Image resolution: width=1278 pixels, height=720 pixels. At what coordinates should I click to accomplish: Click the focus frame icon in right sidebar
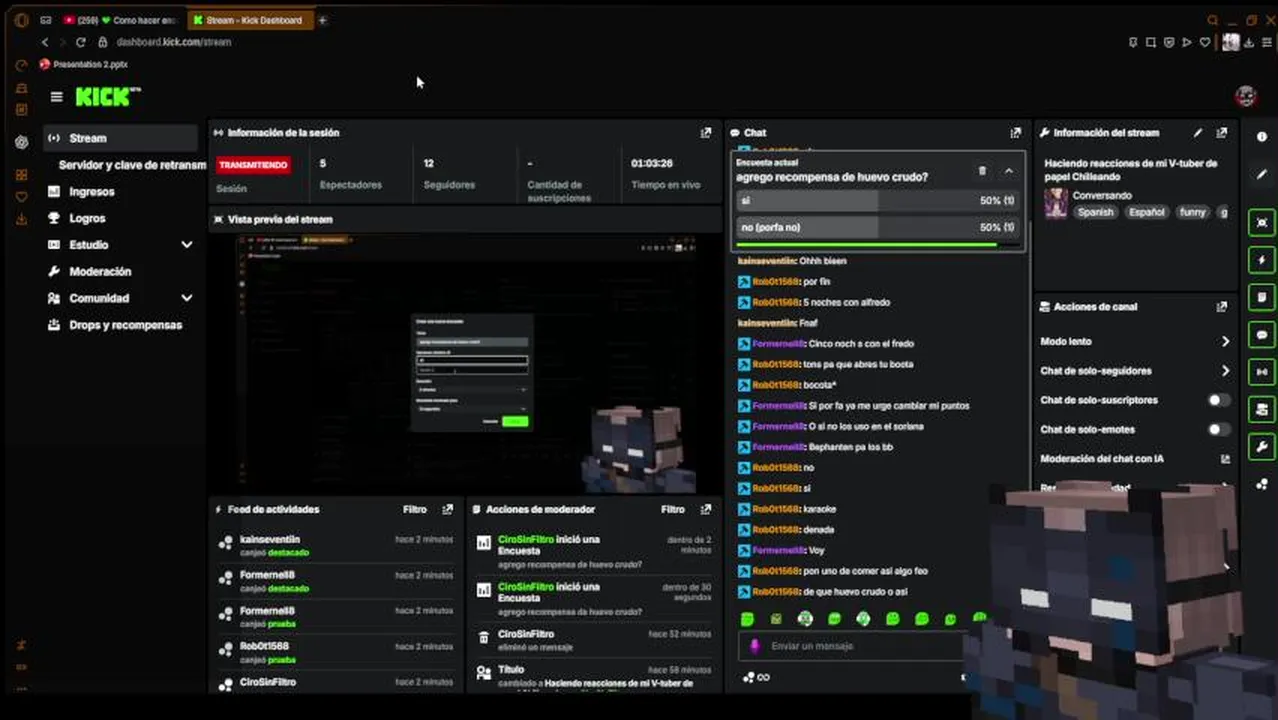tap(1262, 223)
